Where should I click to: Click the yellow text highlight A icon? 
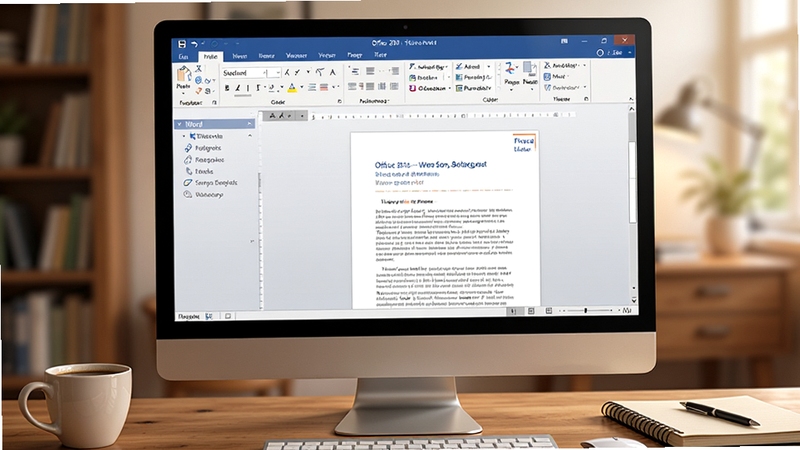click(x=292, y=88)
